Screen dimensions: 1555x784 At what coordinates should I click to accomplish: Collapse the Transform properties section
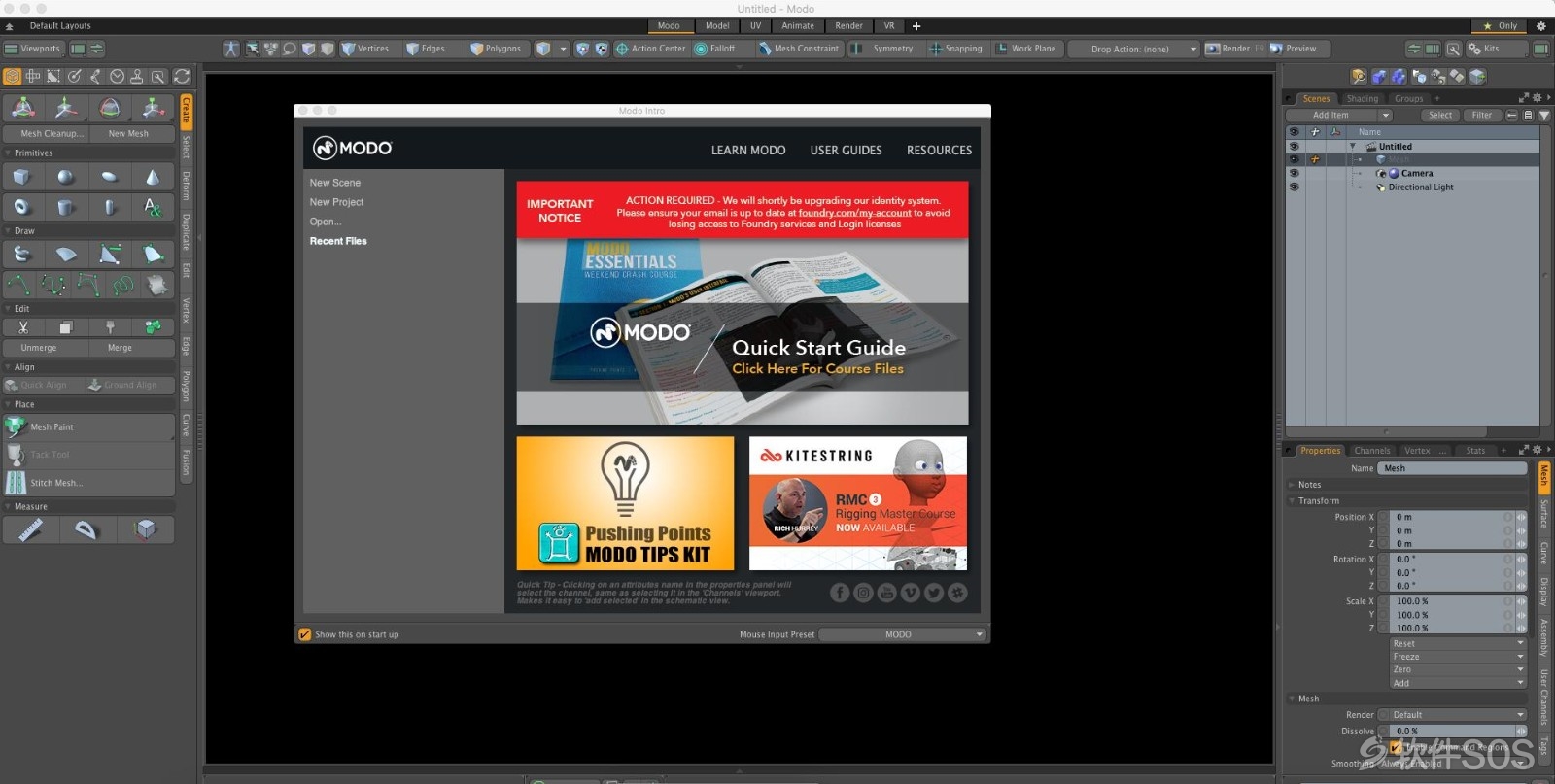[1292, 501]
